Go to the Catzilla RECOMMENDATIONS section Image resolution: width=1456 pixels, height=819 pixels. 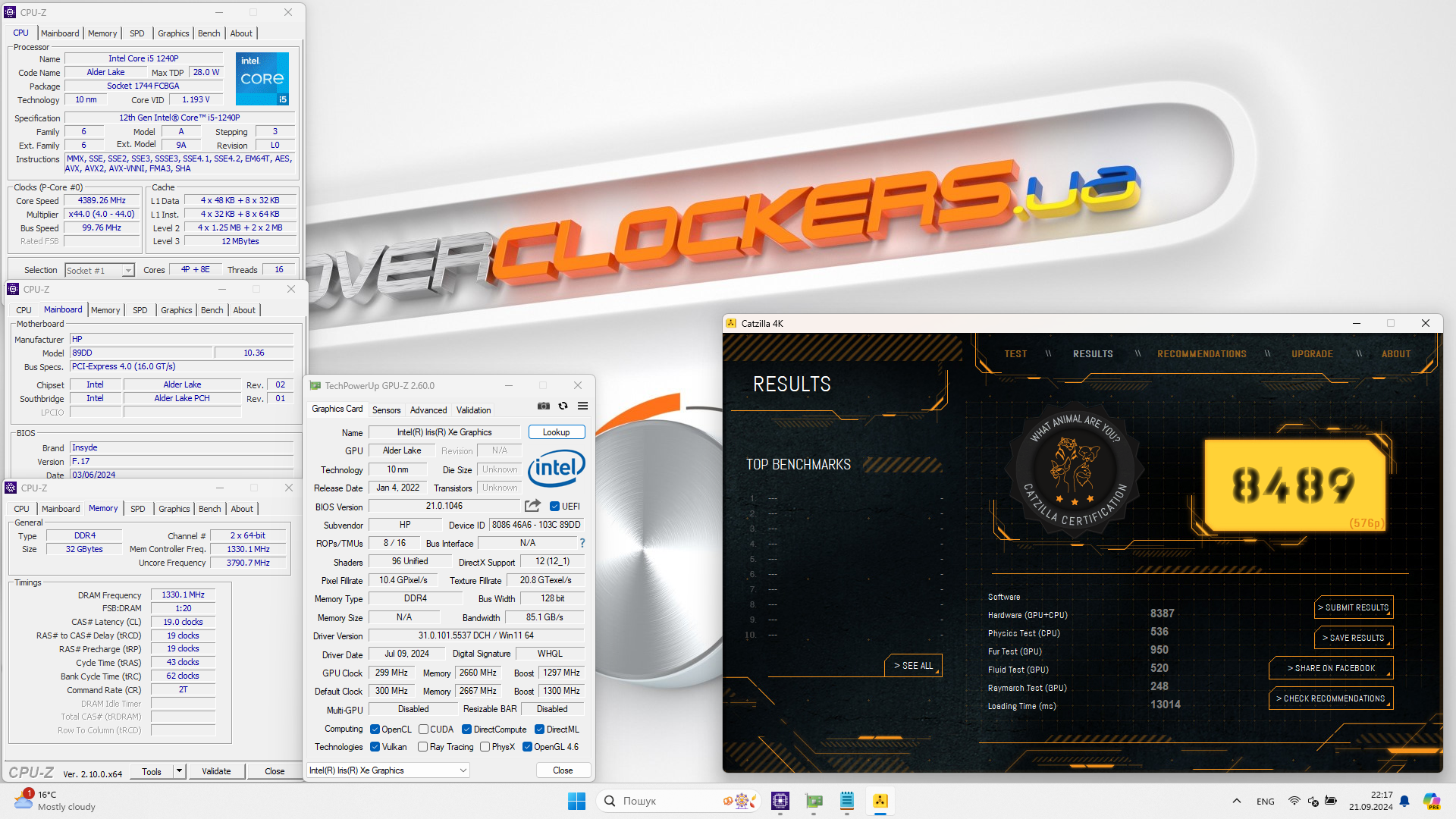1202,354
